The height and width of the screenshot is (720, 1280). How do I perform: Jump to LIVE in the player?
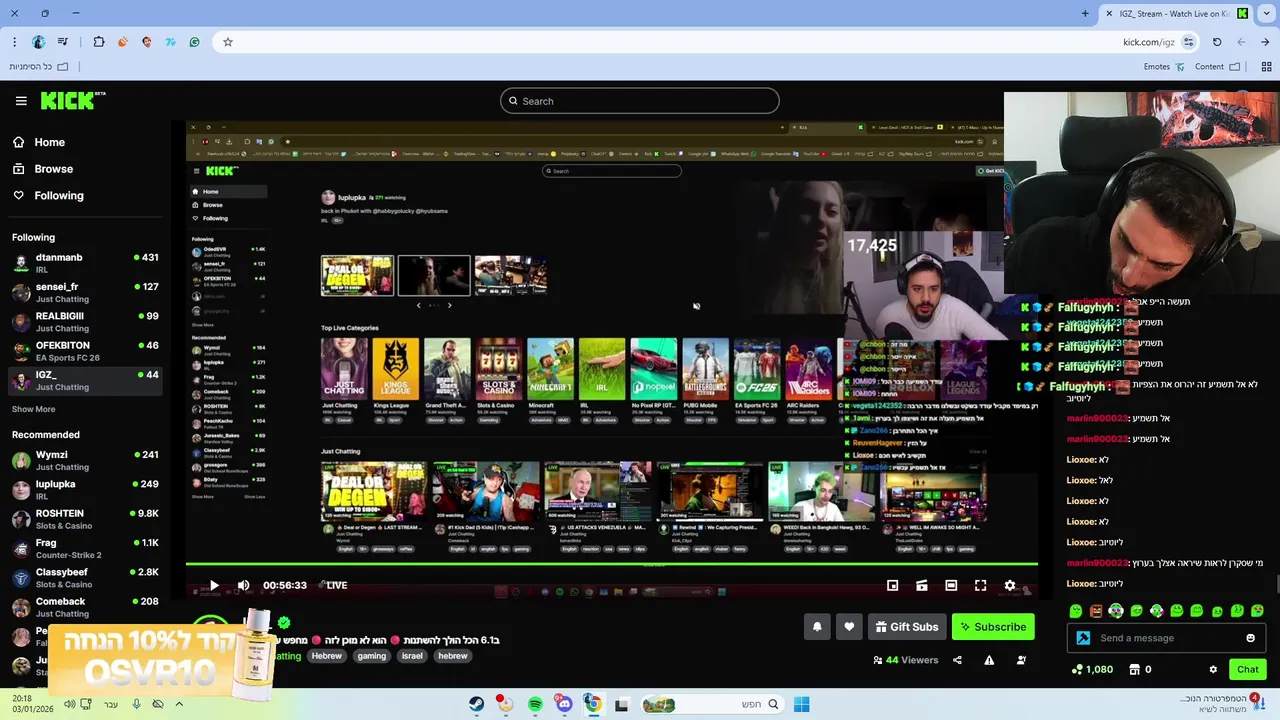click(x=337, y=585)
